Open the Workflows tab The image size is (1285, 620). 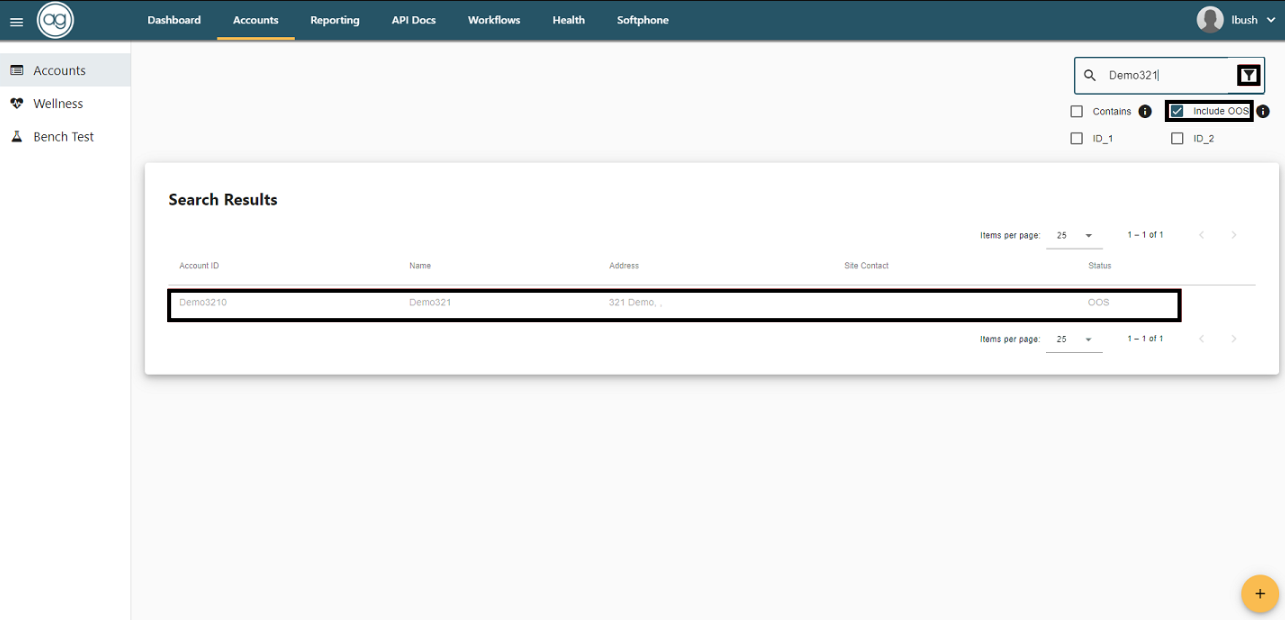point(494,20)
